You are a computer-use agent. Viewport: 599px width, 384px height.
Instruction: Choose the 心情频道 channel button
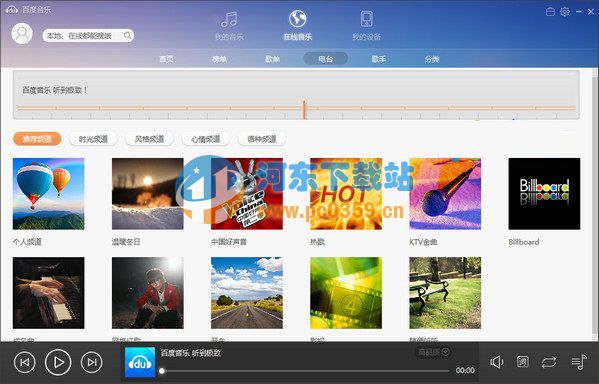(x=206, y=139)
